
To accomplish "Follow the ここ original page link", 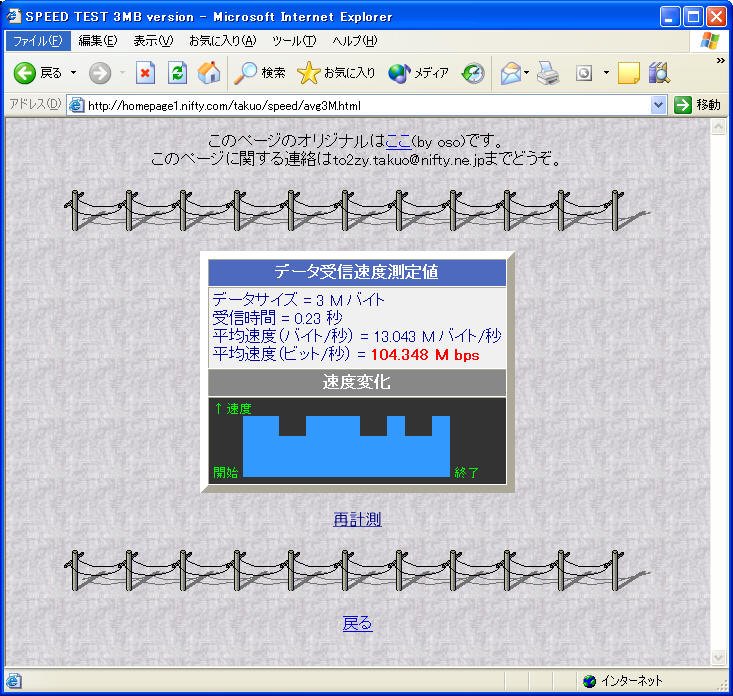I will click(397, 141).
